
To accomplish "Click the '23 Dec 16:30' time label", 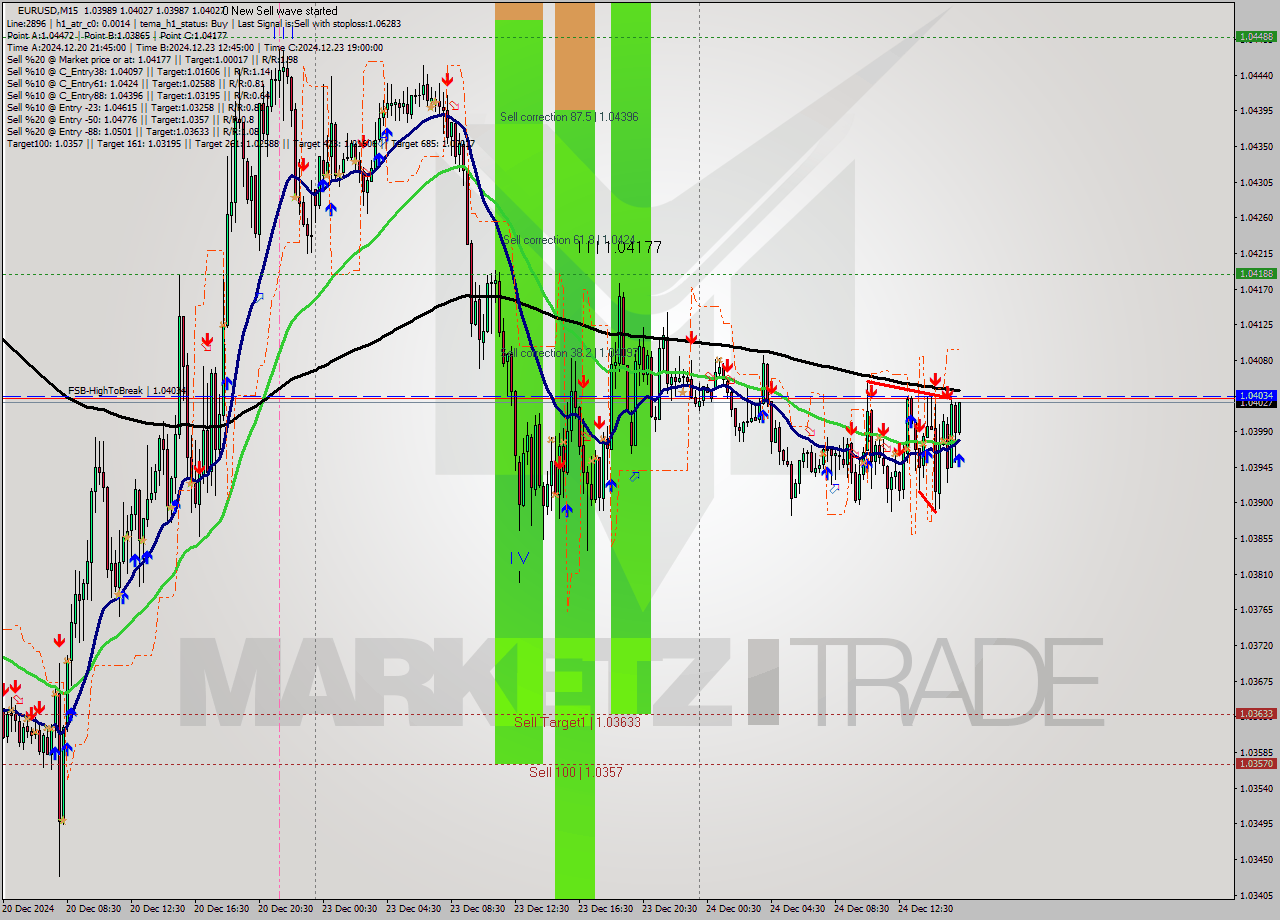I will pos(606,909).
